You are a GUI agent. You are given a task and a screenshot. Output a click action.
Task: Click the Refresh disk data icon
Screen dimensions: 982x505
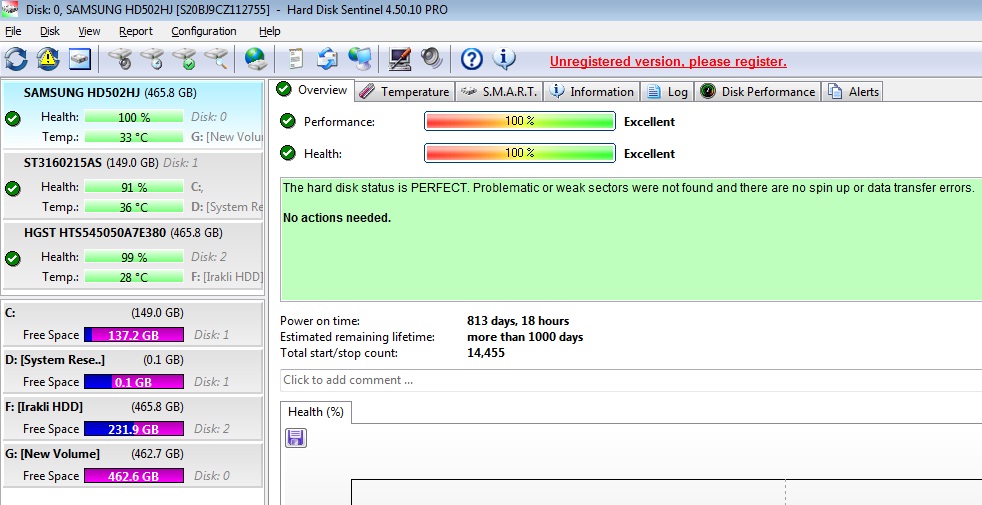coord(16,59)
